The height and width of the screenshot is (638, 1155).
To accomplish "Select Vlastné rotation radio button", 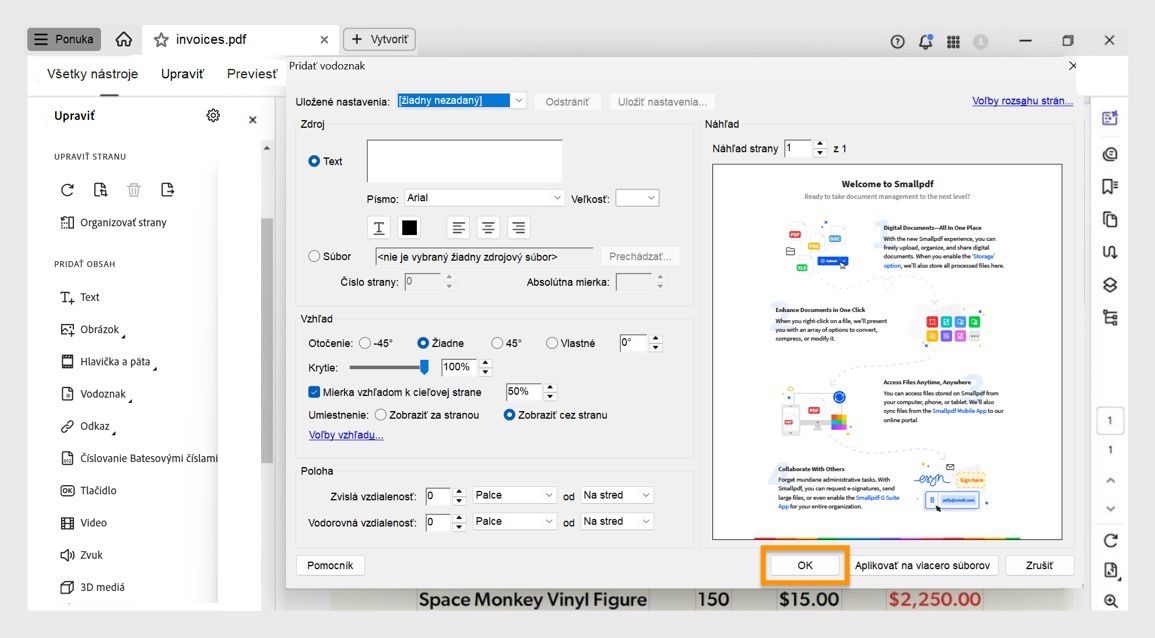I will (552, 343).
